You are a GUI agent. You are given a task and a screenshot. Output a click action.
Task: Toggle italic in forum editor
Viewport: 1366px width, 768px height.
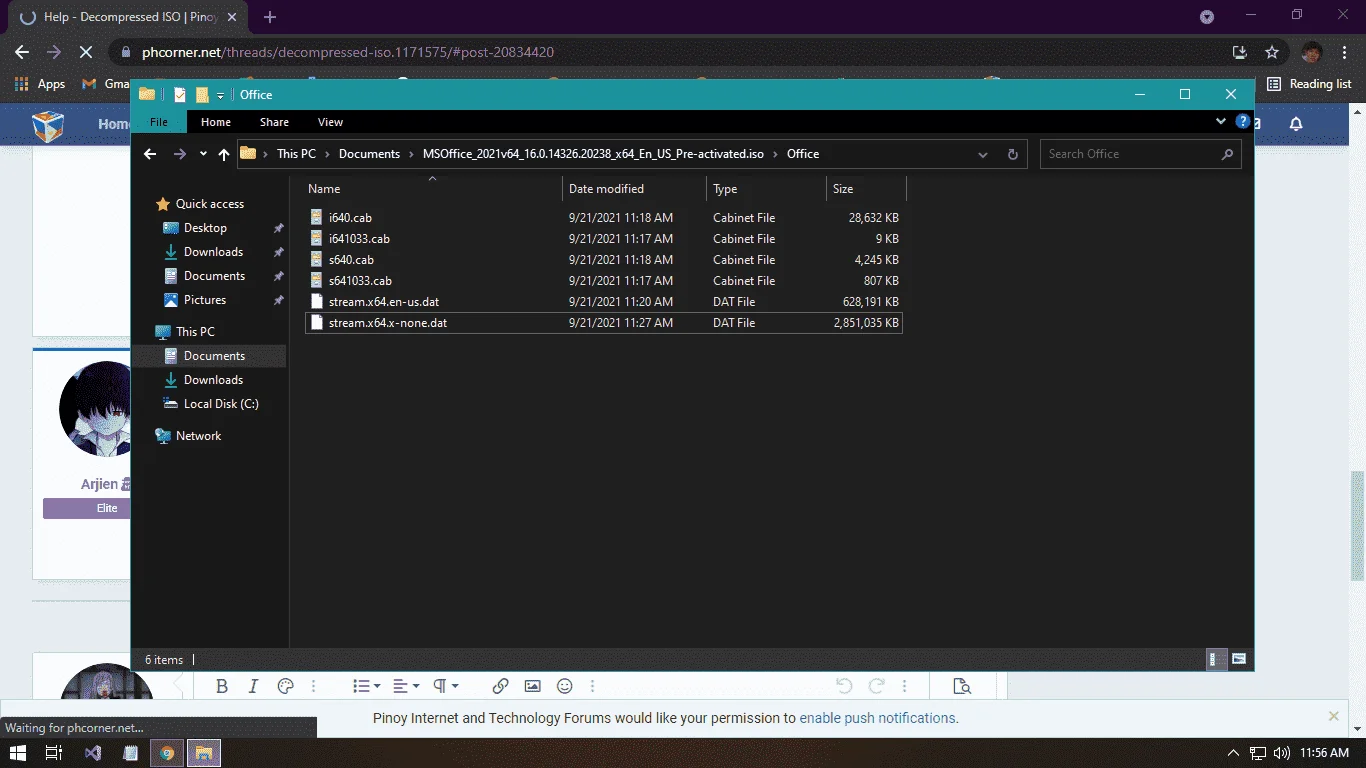[253, 686]
